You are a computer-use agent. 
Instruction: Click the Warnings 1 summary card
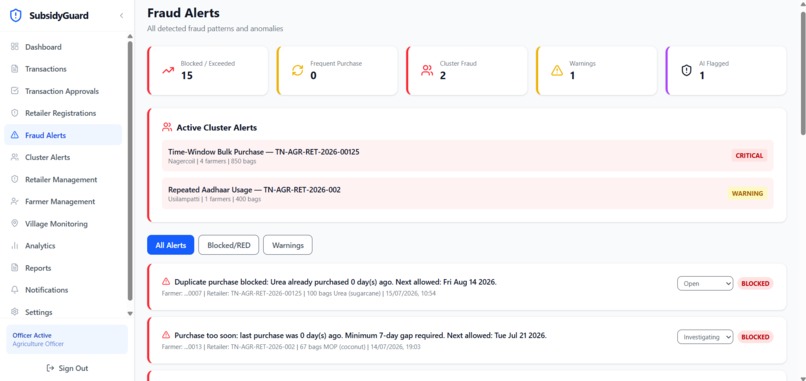596,70
